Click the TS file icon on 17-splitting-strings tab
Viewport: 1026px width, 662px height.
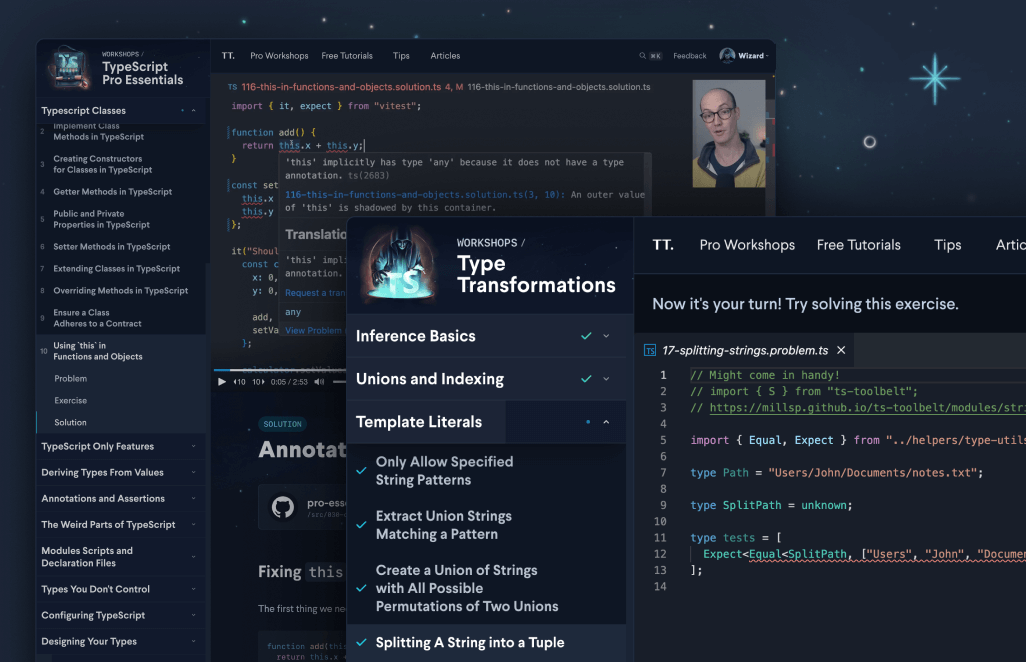650,351
